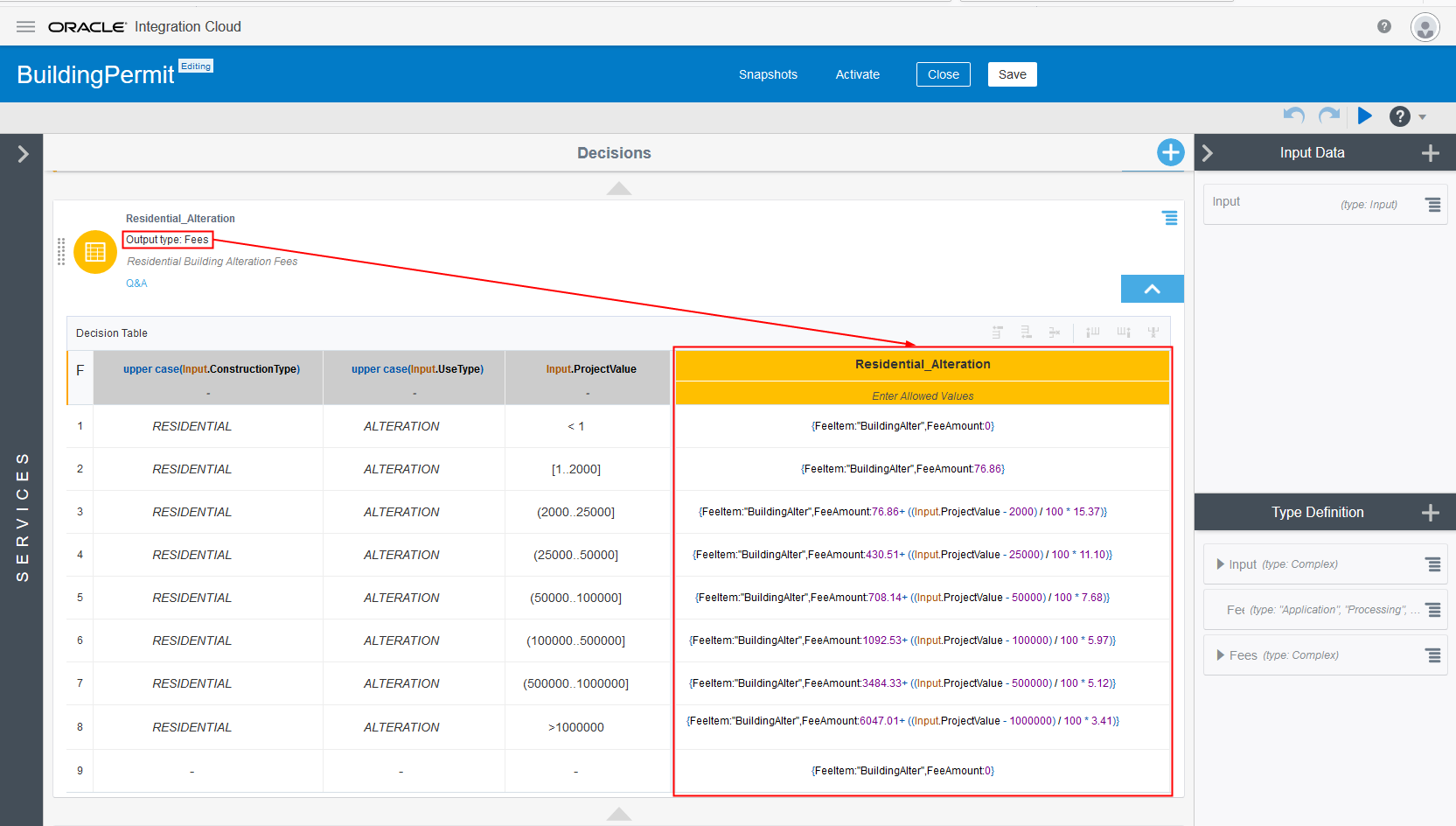Open the top-left hamburger navigation menu
The width and height of the screenshot is (1456, 826).
(25, 26)
